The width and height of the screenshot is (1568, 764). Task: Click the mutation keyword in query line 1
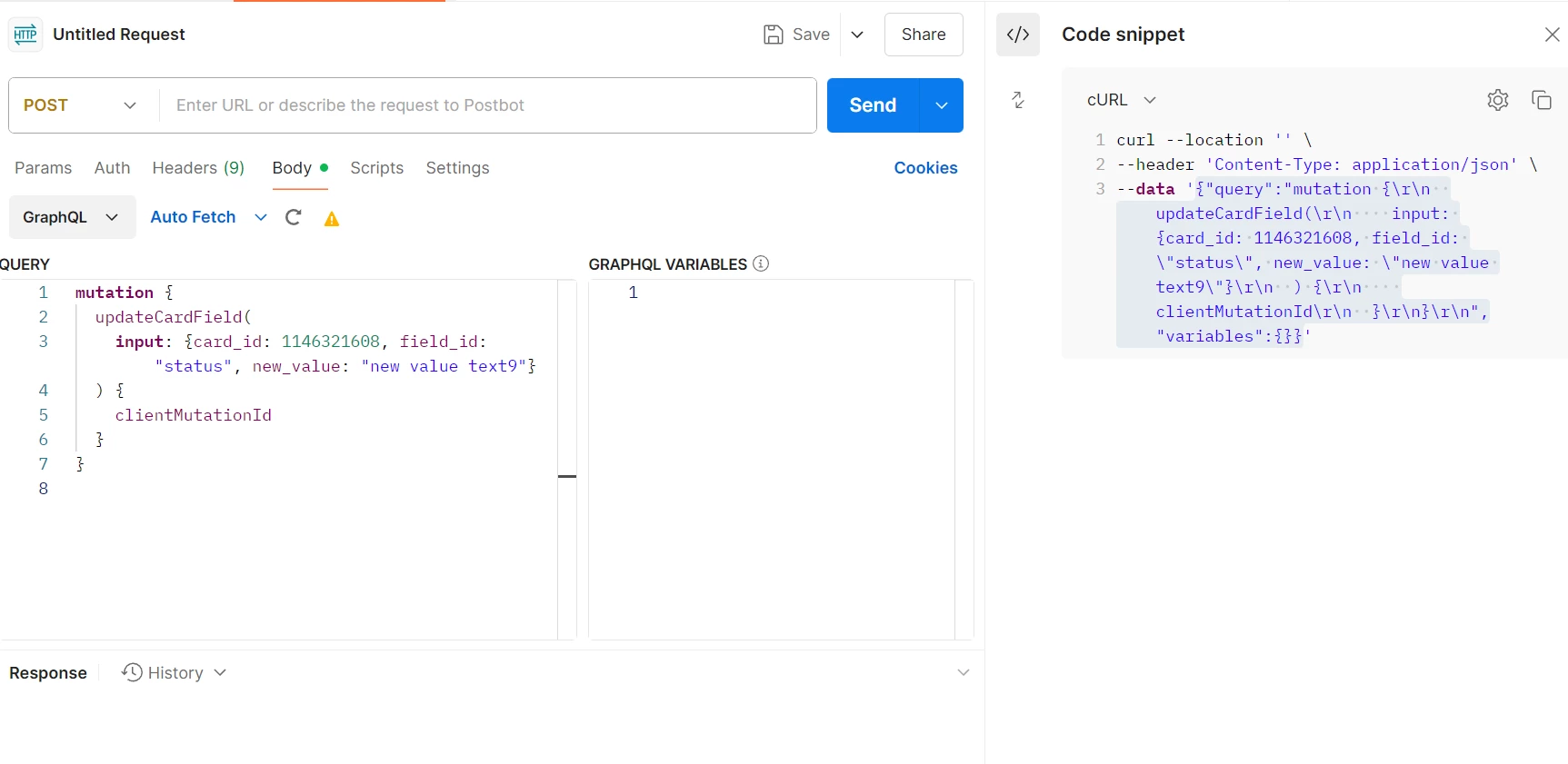coord(115,293)
